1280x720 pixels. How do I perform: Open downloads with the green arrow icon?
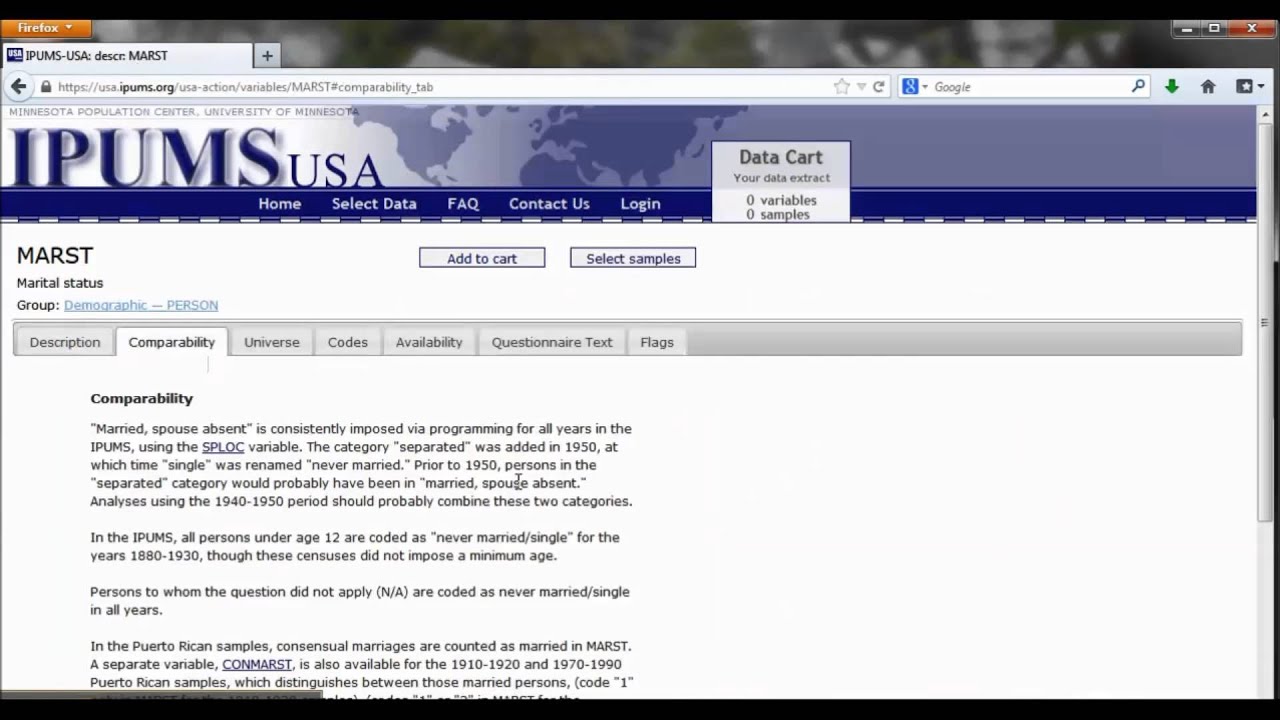tap(1172, 87)
